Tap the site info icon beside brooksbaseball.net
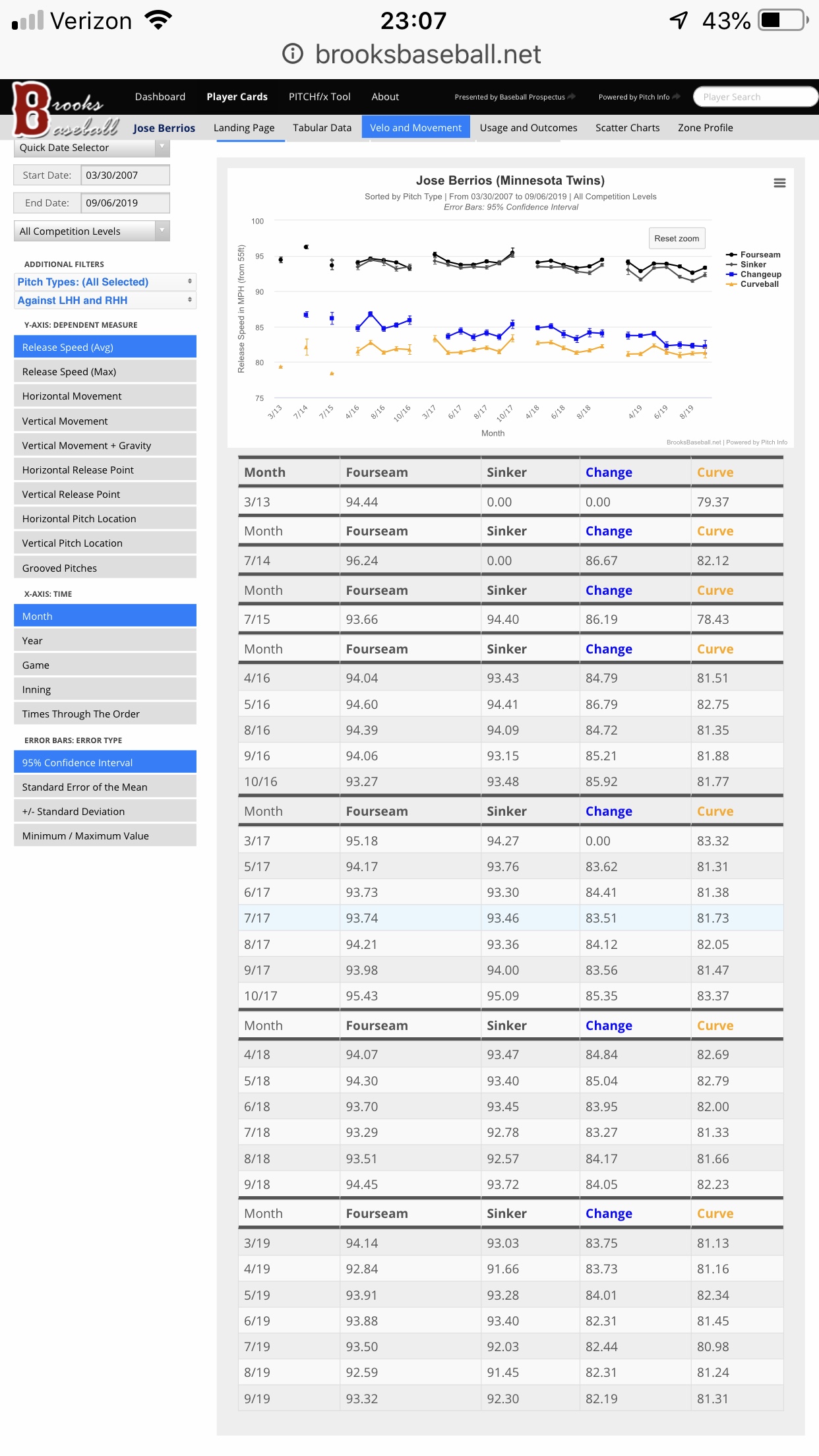The height and width of the screenshot is (1456, 819). click(x=293, y=53)
